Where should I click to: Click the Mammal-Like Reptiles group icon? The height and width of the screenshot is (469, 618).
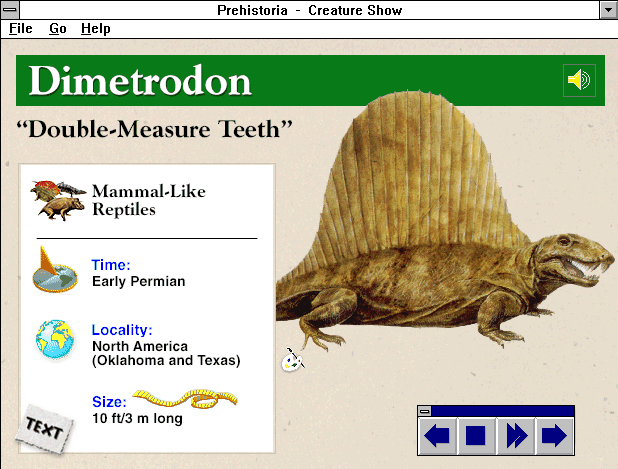pyautogui.click(x=58, y=200)
